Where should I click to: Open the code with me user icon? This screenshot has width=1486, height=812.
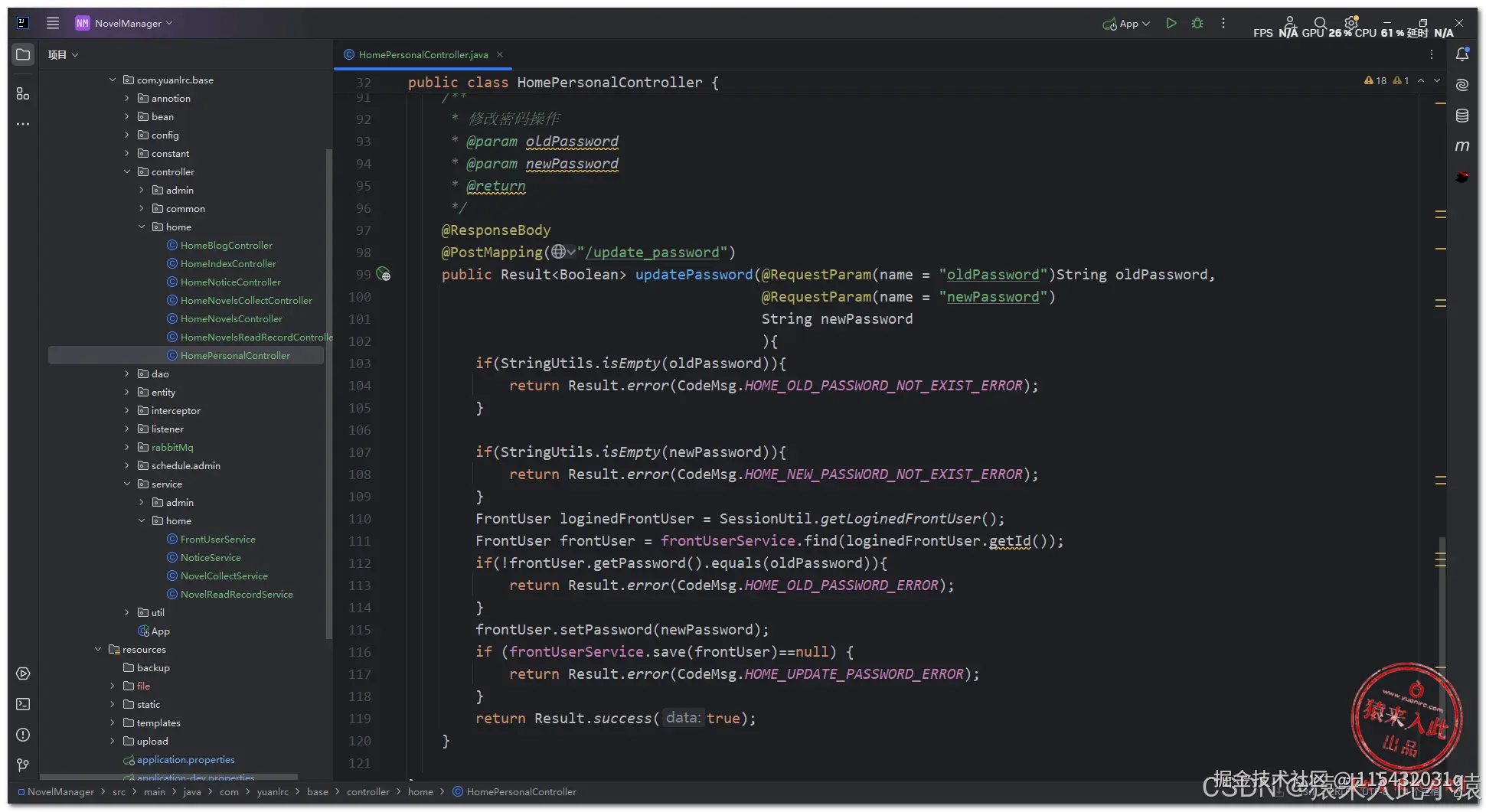click(1290, 23)
